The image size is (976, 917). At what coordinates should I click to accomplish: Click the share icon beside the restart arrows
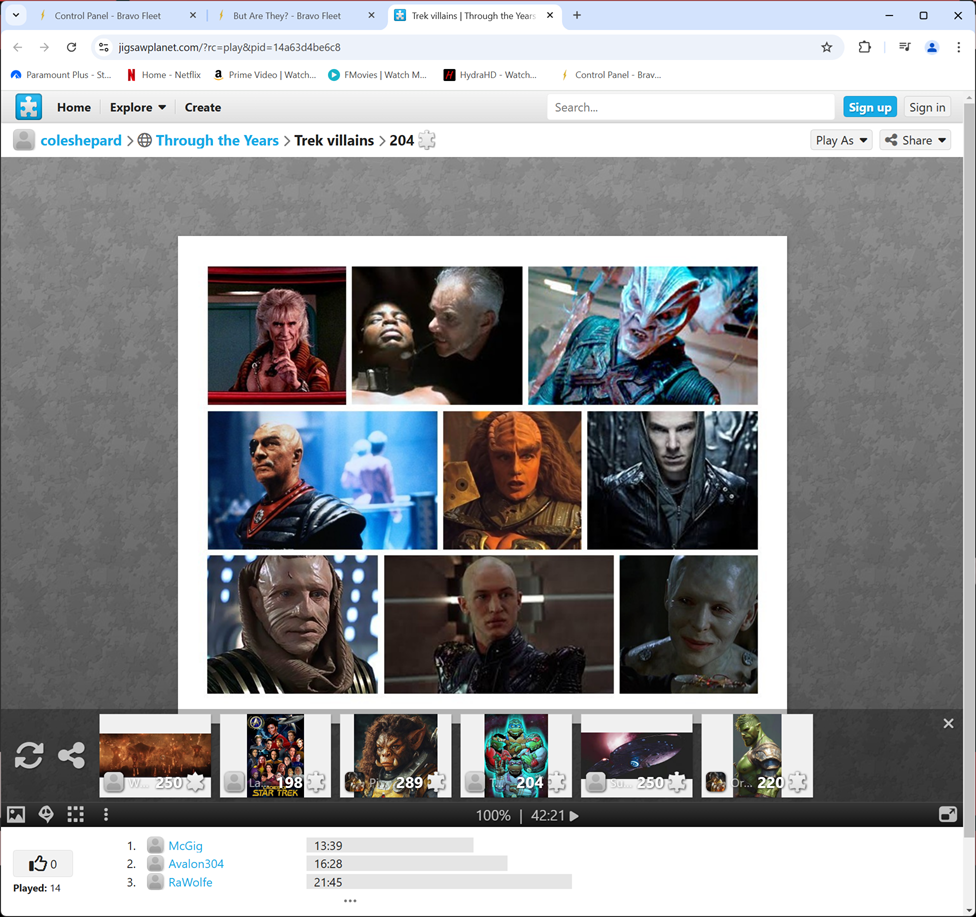click(72, 756)
